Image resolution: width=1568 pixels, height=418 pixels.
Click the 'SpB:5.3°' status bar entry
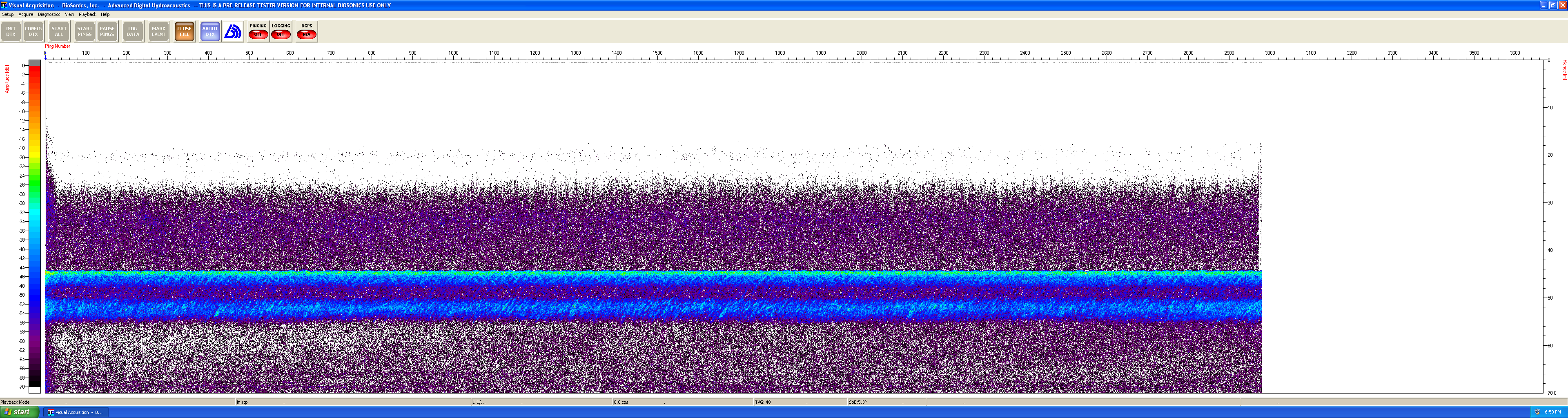[857, 402]
